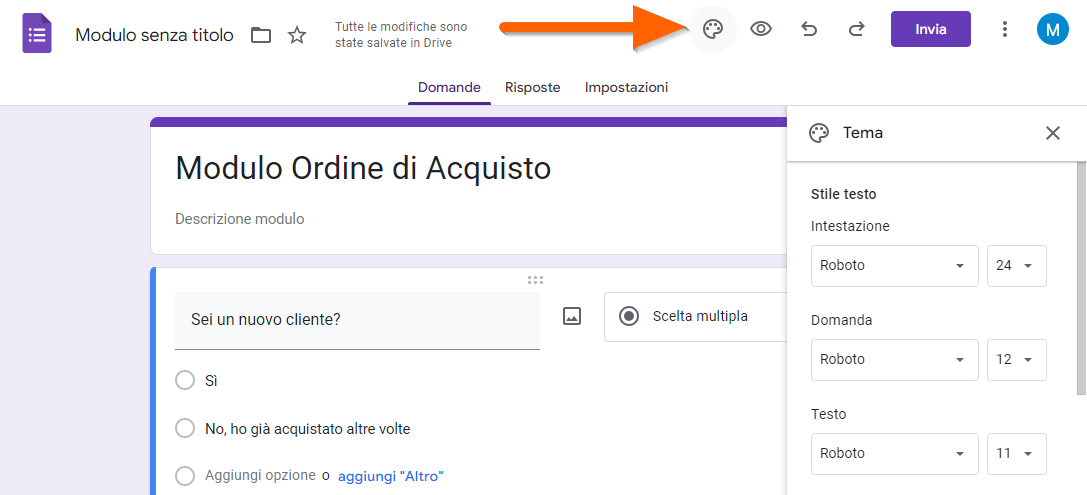Image resolution: width=1087 pixels, height=495 pixels.
Task: Redo the last action
Action: tap(856, 29)
